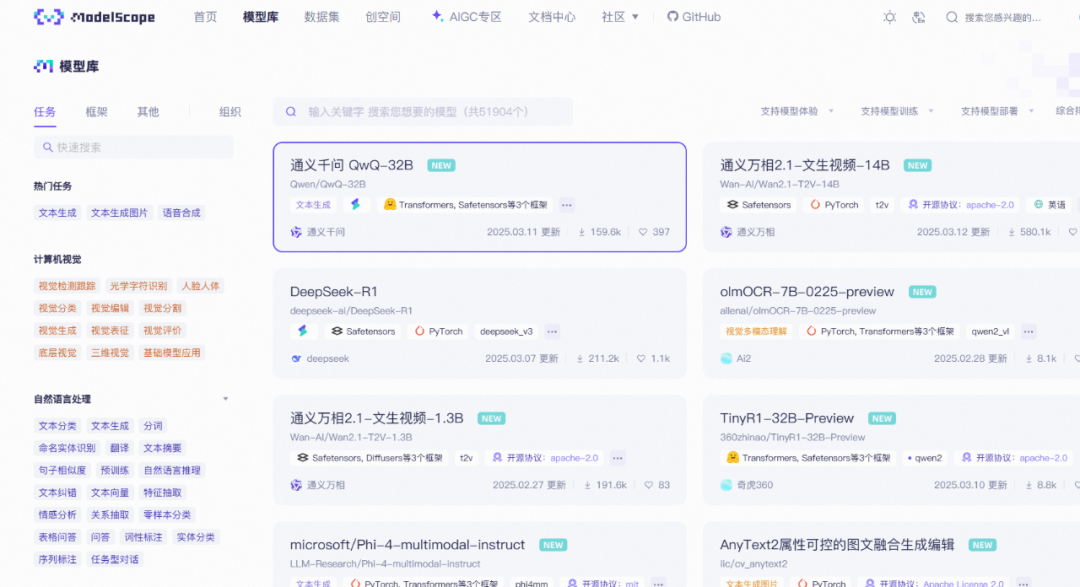Collapse the 自然语言处理 section arrow
Screen dimensions: 1080x587
click(x=225, y=399)
